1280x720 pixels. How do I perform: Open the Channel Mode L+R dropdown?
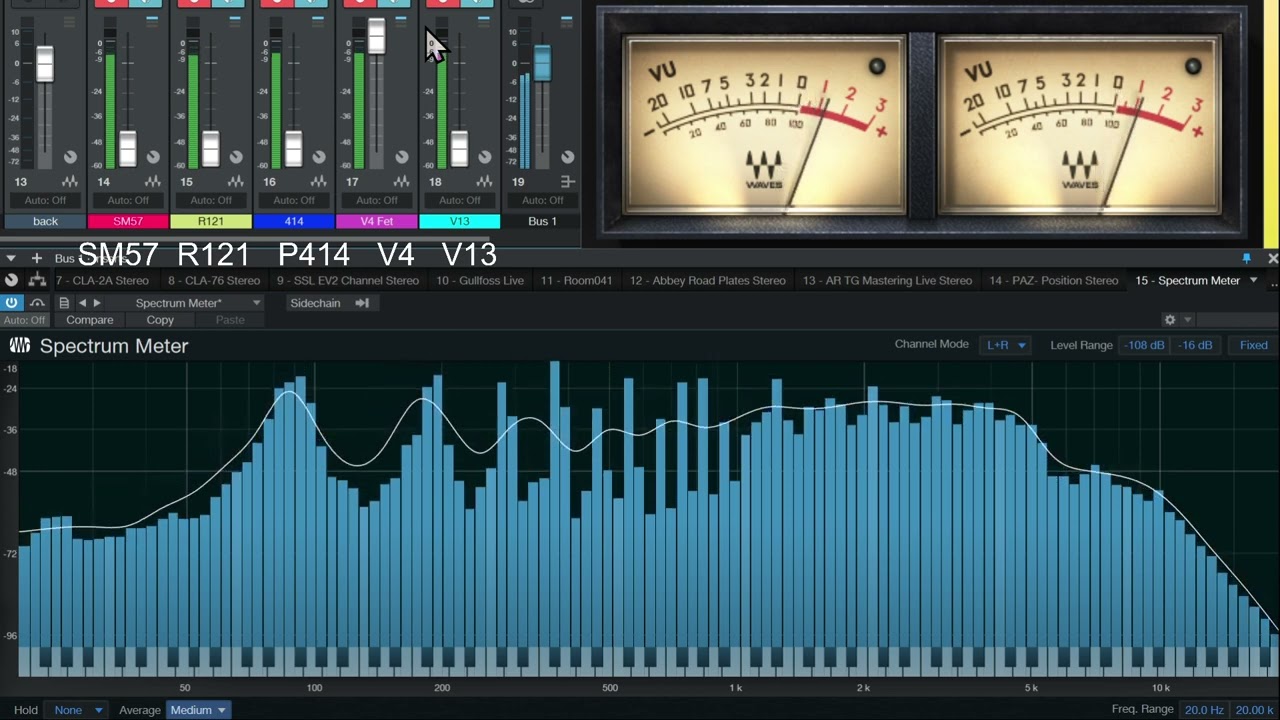pyautogui.click(x=1005, y=345)
